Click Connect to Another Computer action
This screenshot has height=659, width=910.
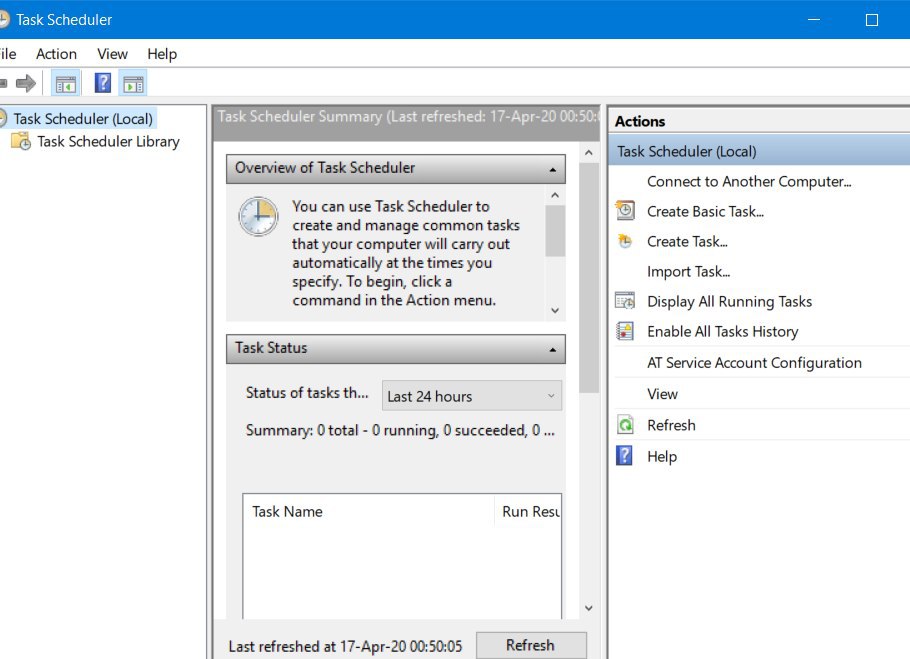(x=749, y=182)
